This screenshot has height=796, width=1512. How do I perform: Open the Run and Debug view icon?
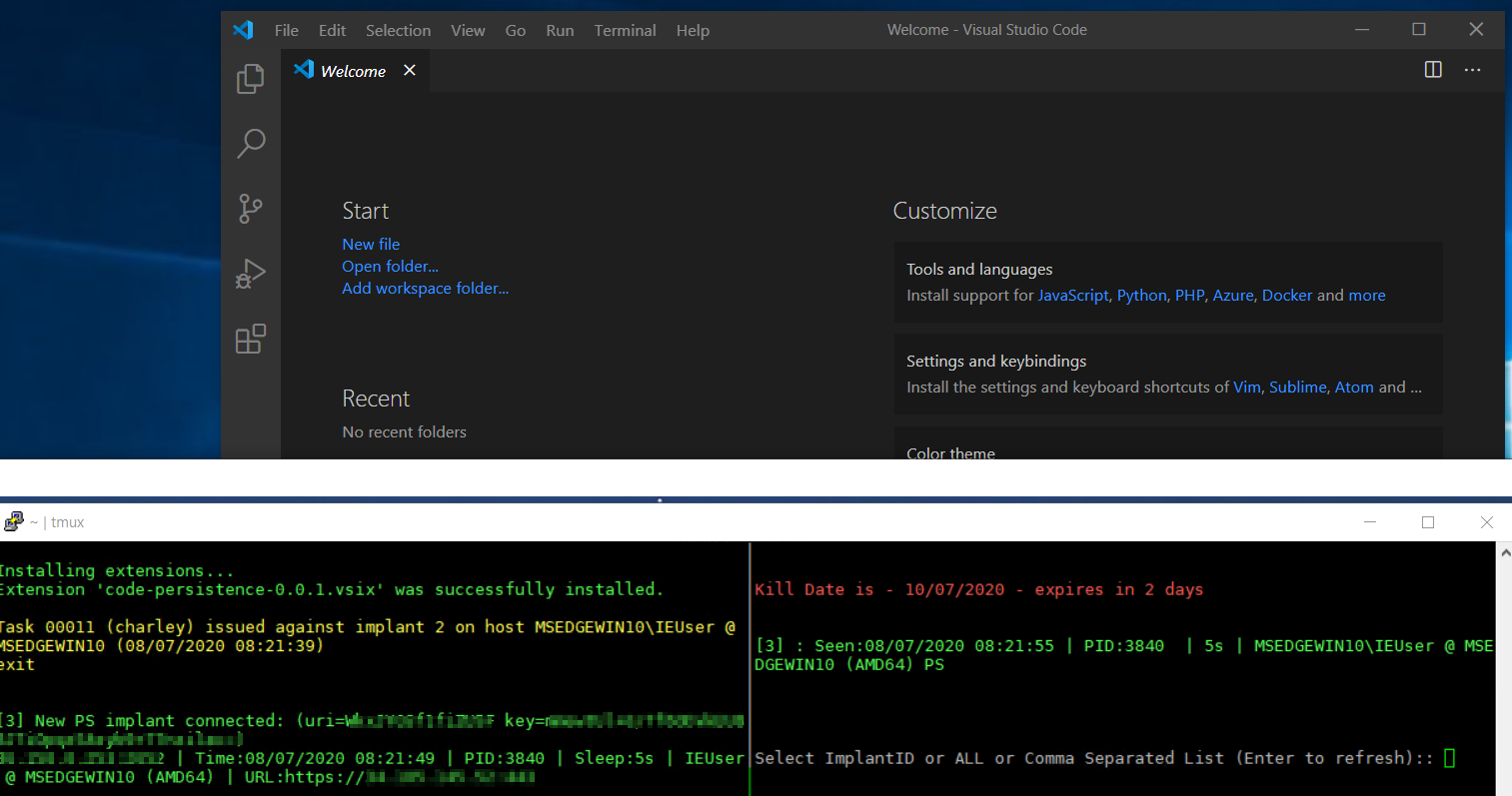(x=250, y=274)
